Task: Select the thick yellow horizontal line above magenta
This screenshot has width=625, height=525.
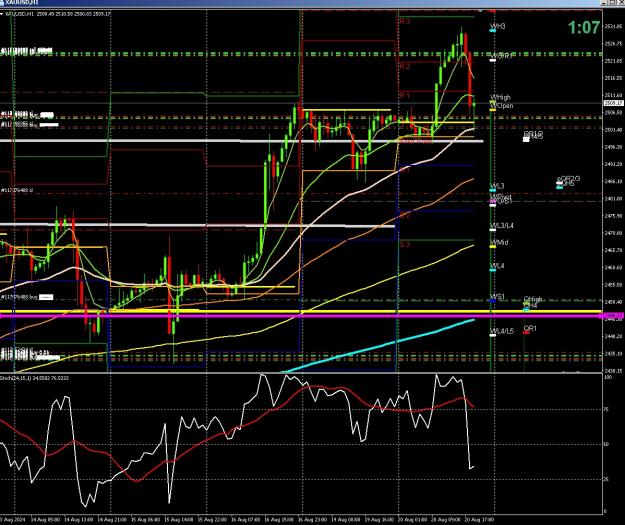Action: (301, 311)
